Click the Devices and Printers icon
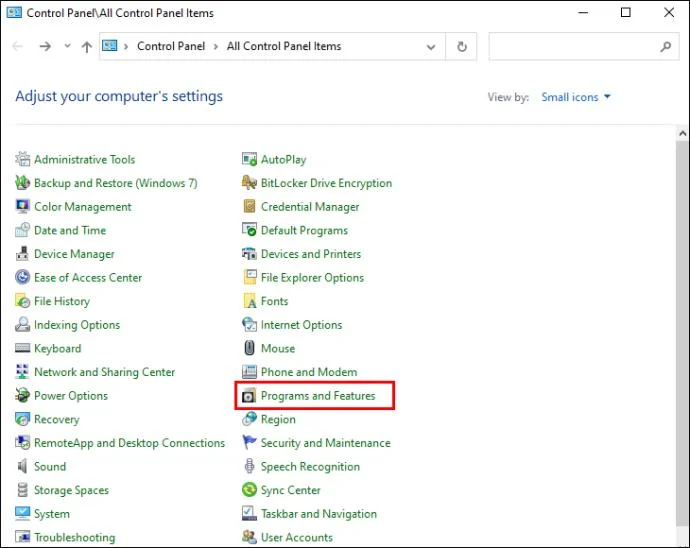Screen dimensions: 690x548 point(250,254)
